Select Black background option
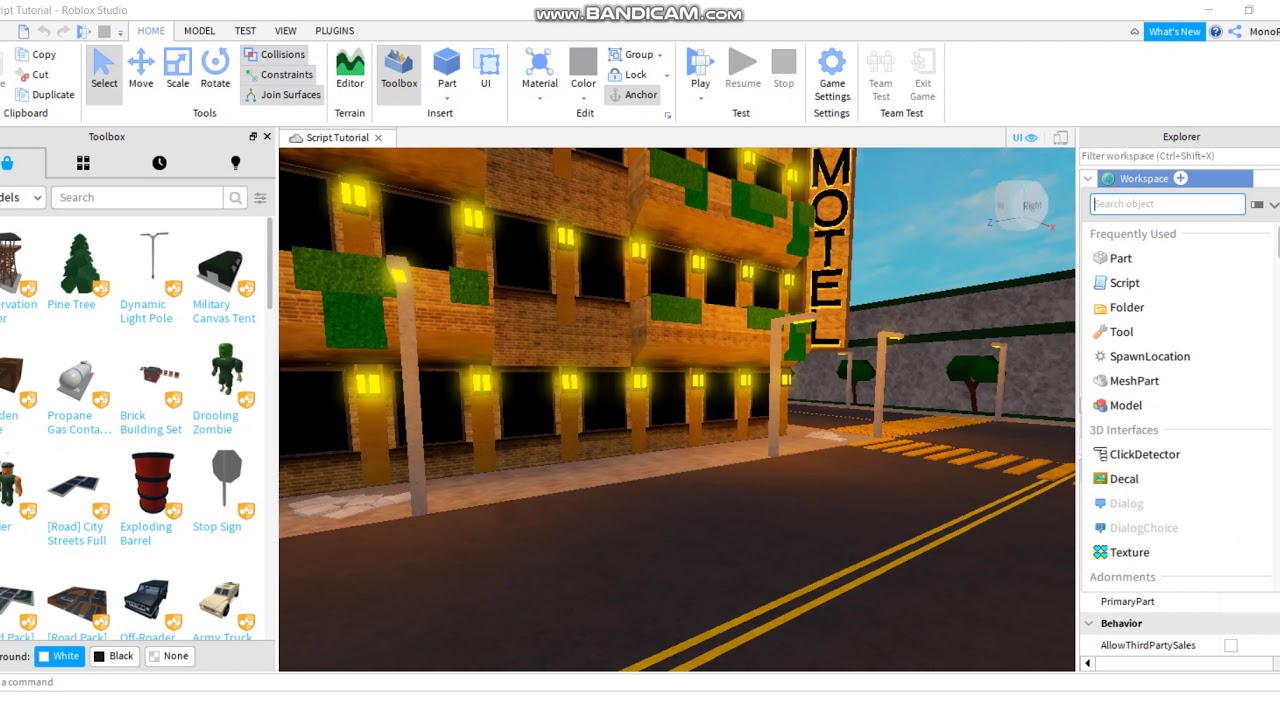The image size is (1280, 720). (113, 656)
